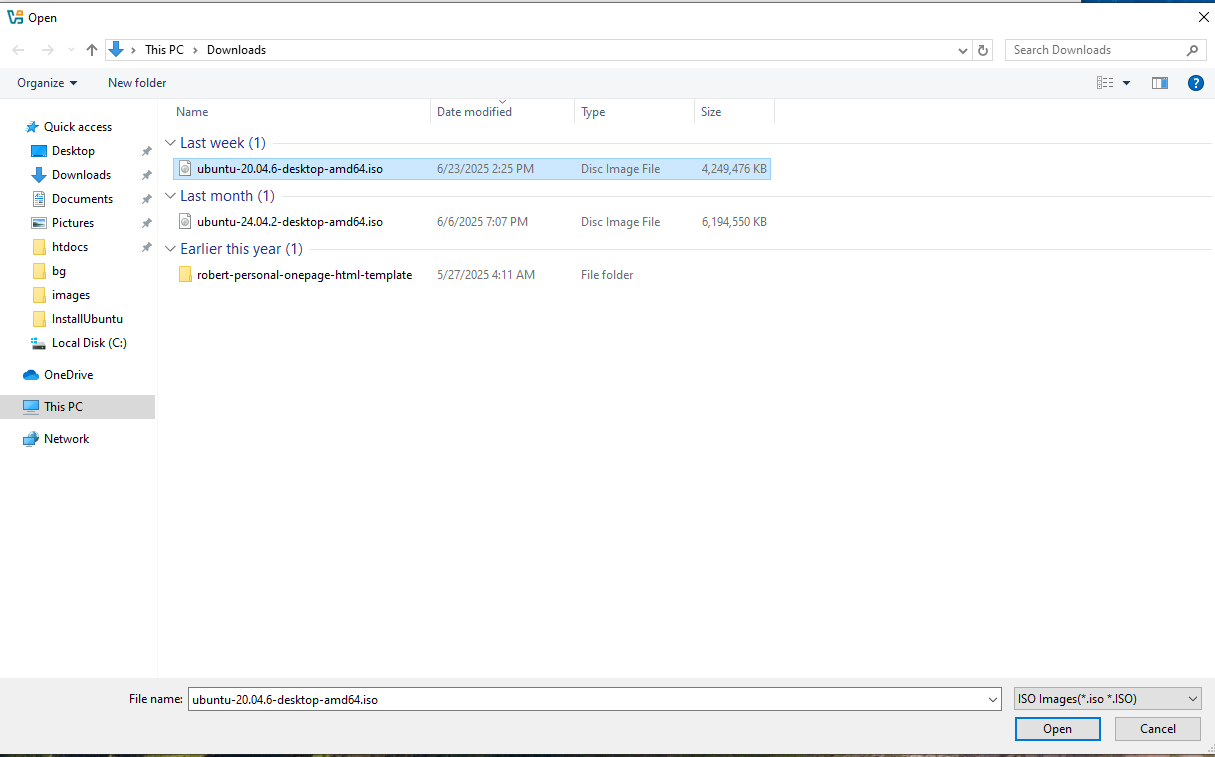Click the Network icon in the sidebar
The width and height of the screenshot is (1215, 757).
point(29,438)
